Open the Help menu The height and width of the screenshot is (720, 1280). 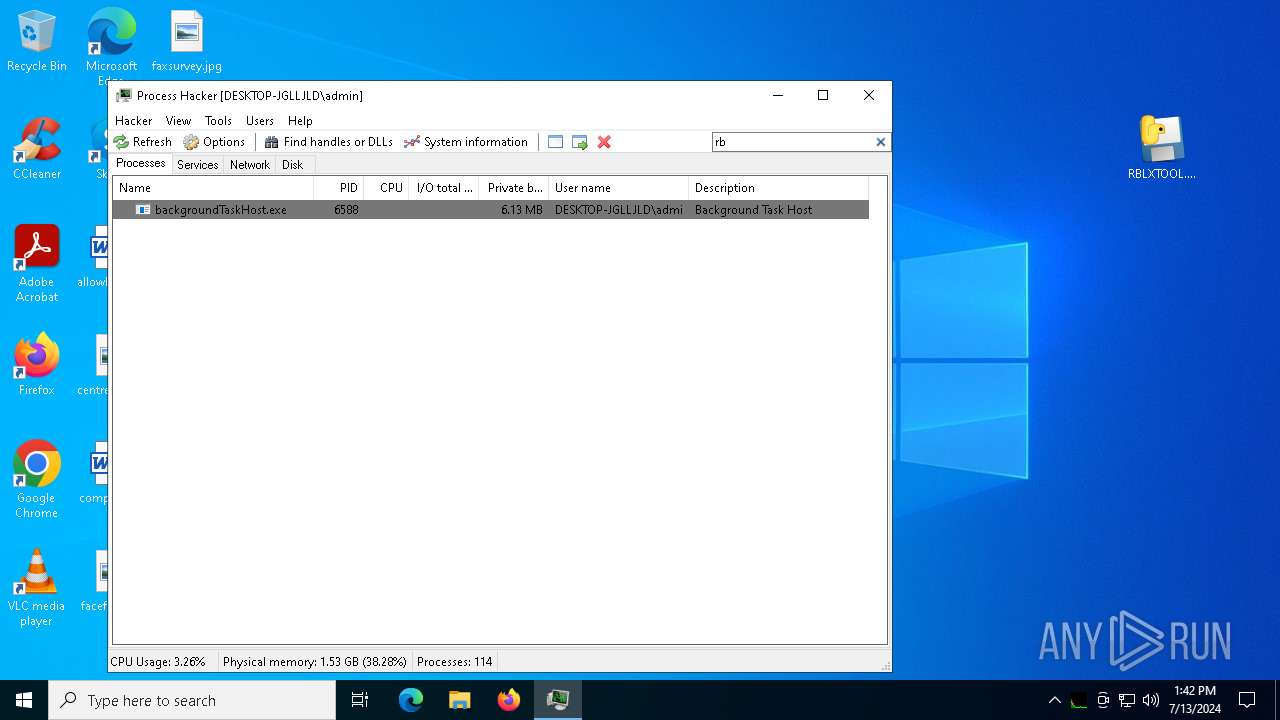click(x=300, y=120)
